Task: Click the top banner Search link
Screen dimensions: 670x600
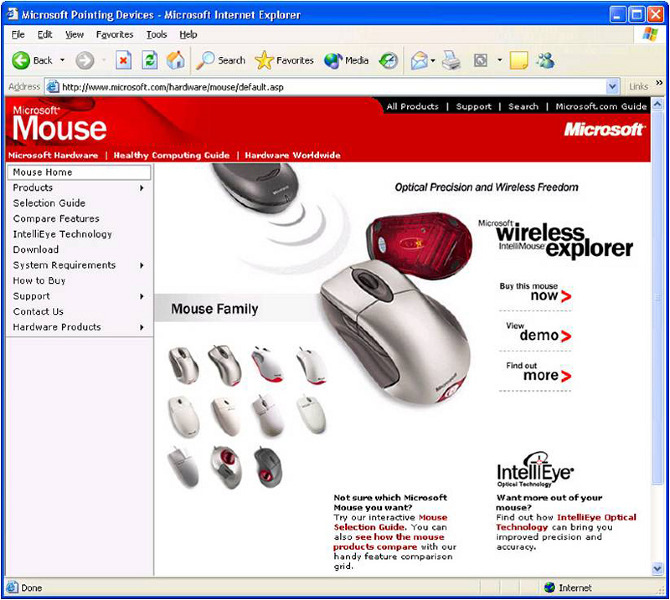Action: 523,106
